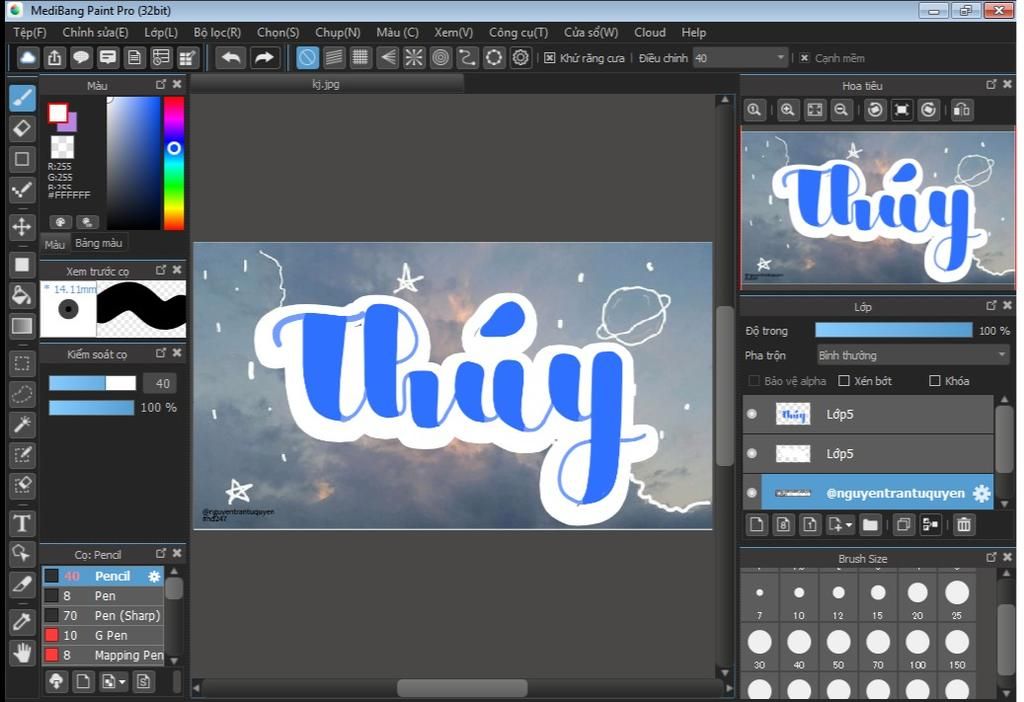Delete layer trash icon

[964, 524]
